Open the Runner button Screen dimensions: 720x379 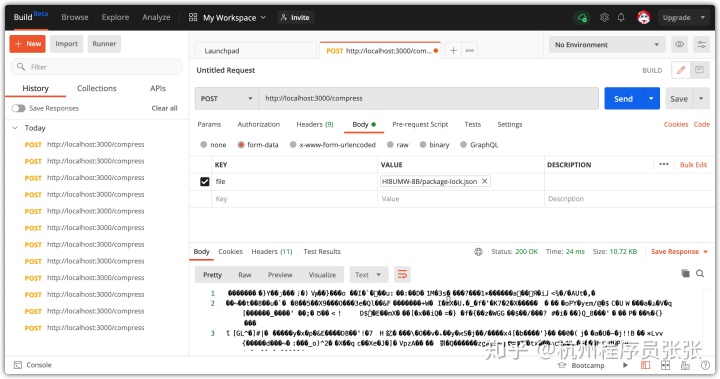104,44
